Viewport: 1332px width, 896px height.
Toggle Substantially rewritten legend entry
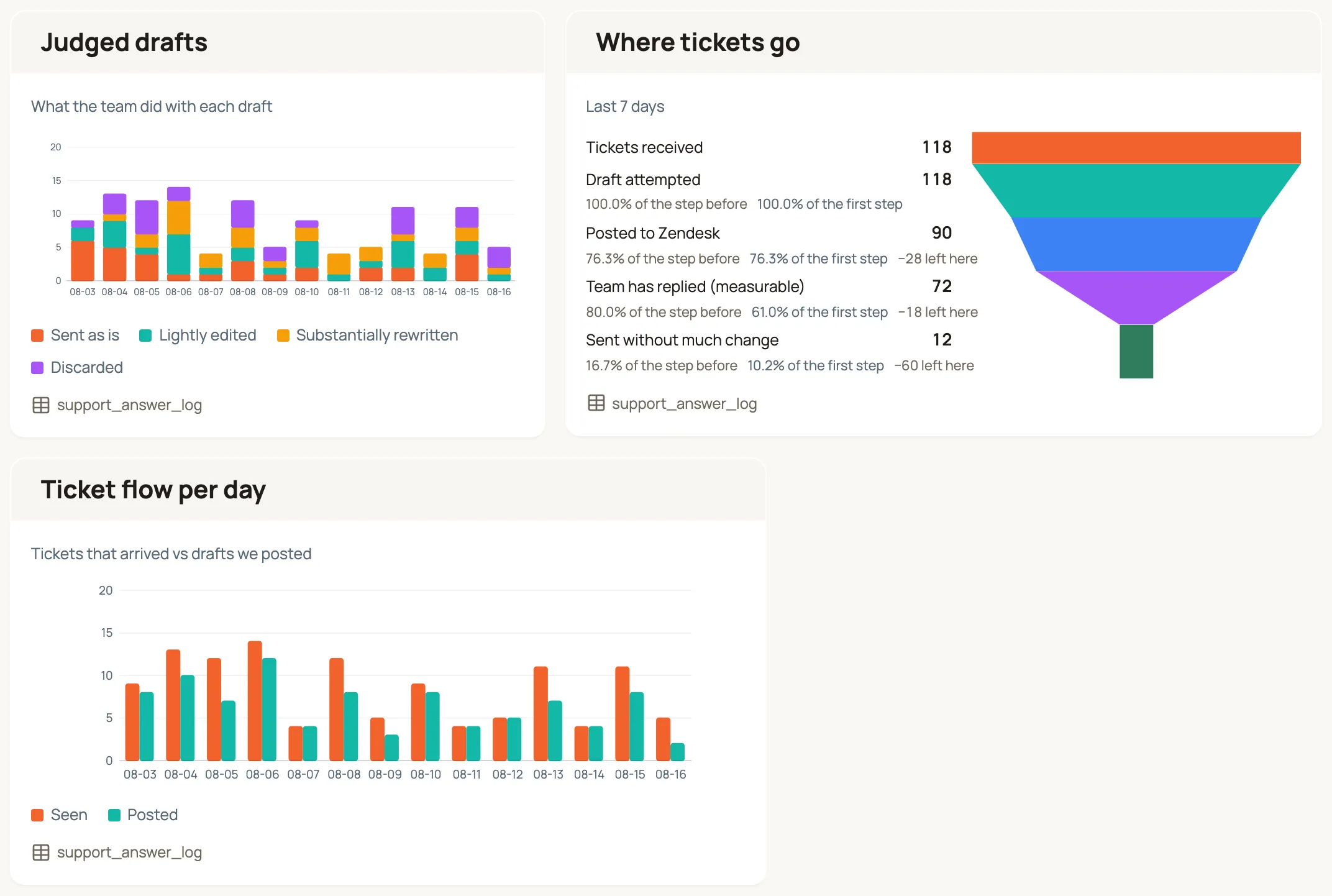pyautogui.click(x=368, y=336)
